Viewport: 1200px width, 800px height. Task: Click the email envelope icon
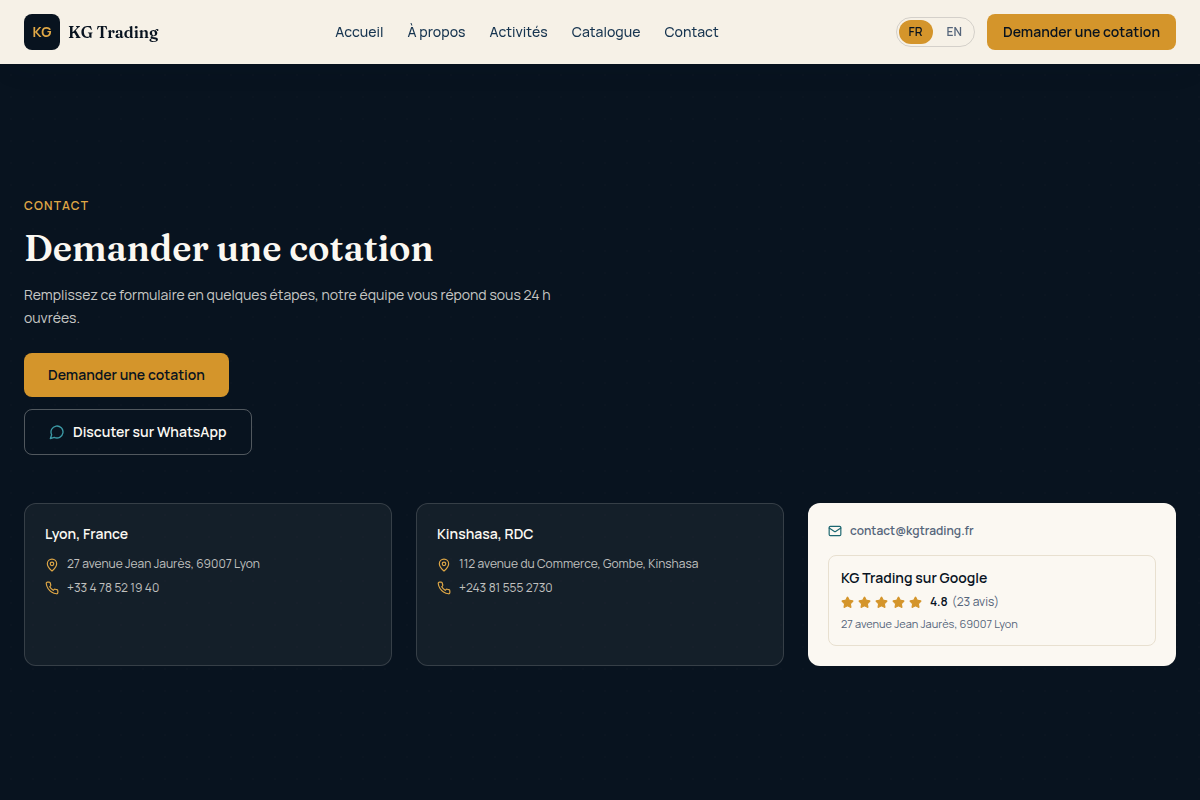pyautogui.click(x=835, y=531)
